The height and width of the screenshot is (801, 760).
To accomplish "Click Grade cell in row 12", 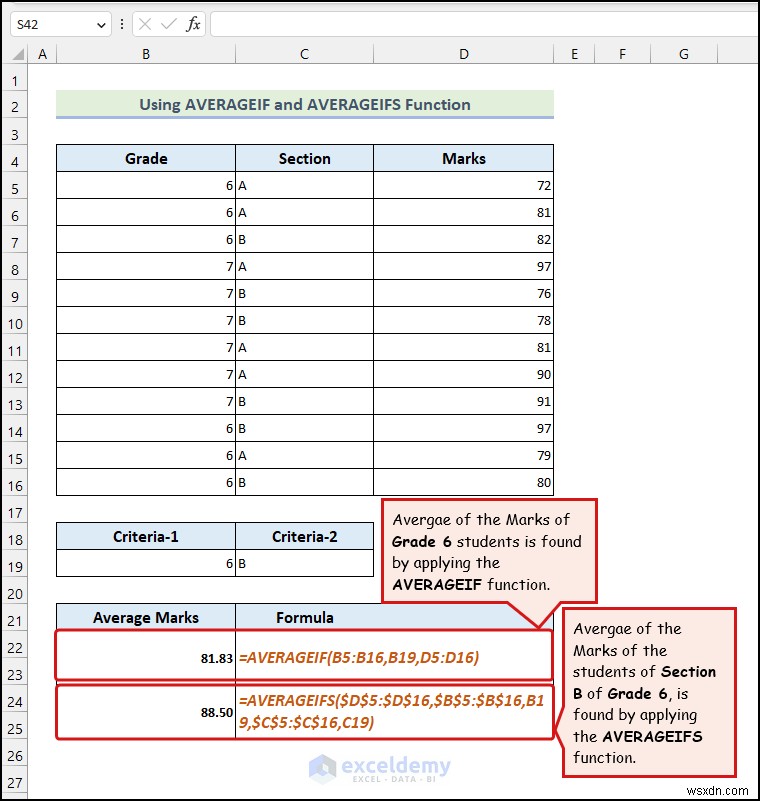I will click(x=146, y=374).
